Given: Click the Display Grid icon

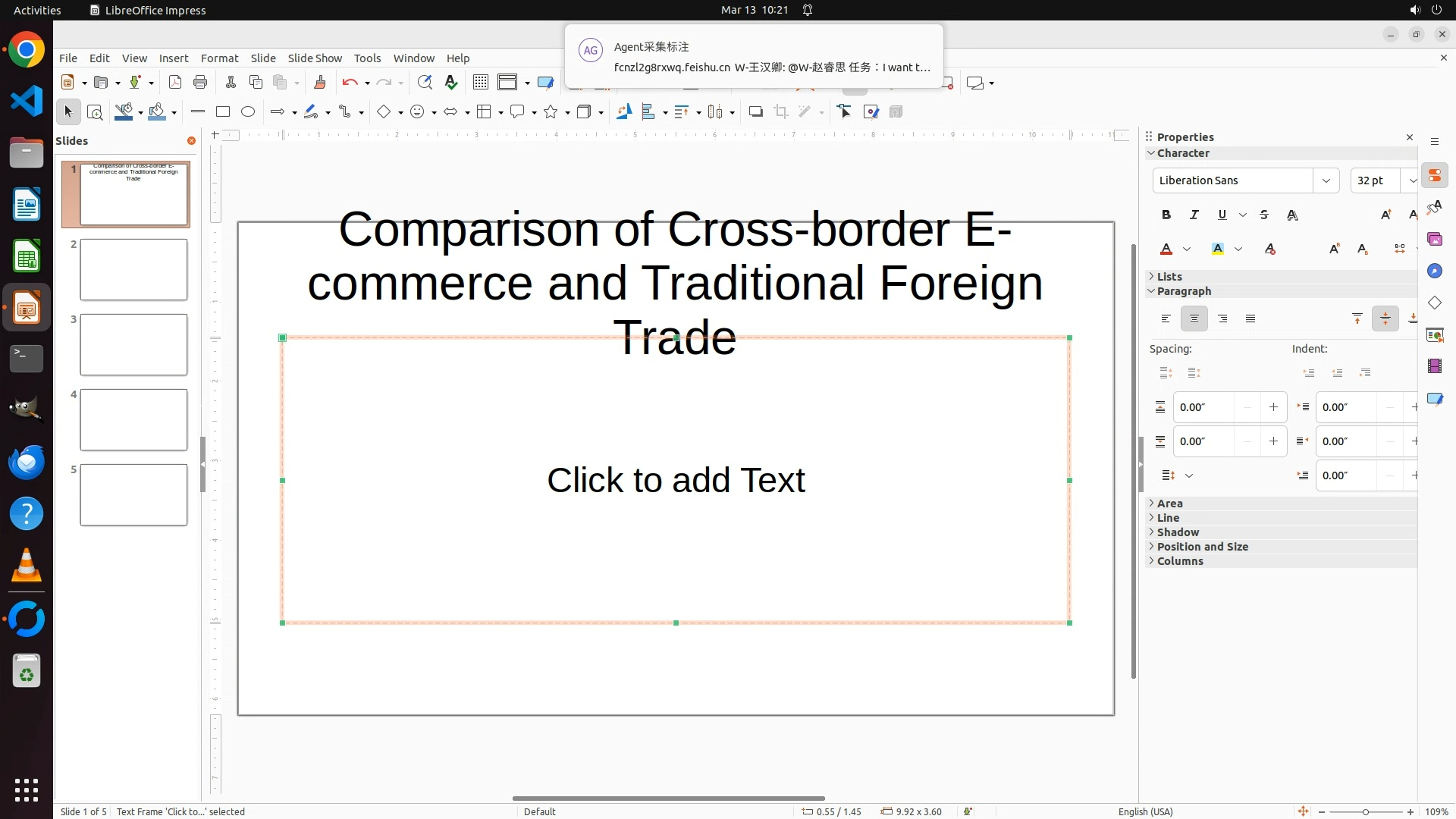Looking at the screenshot, I should pos(481,83).
